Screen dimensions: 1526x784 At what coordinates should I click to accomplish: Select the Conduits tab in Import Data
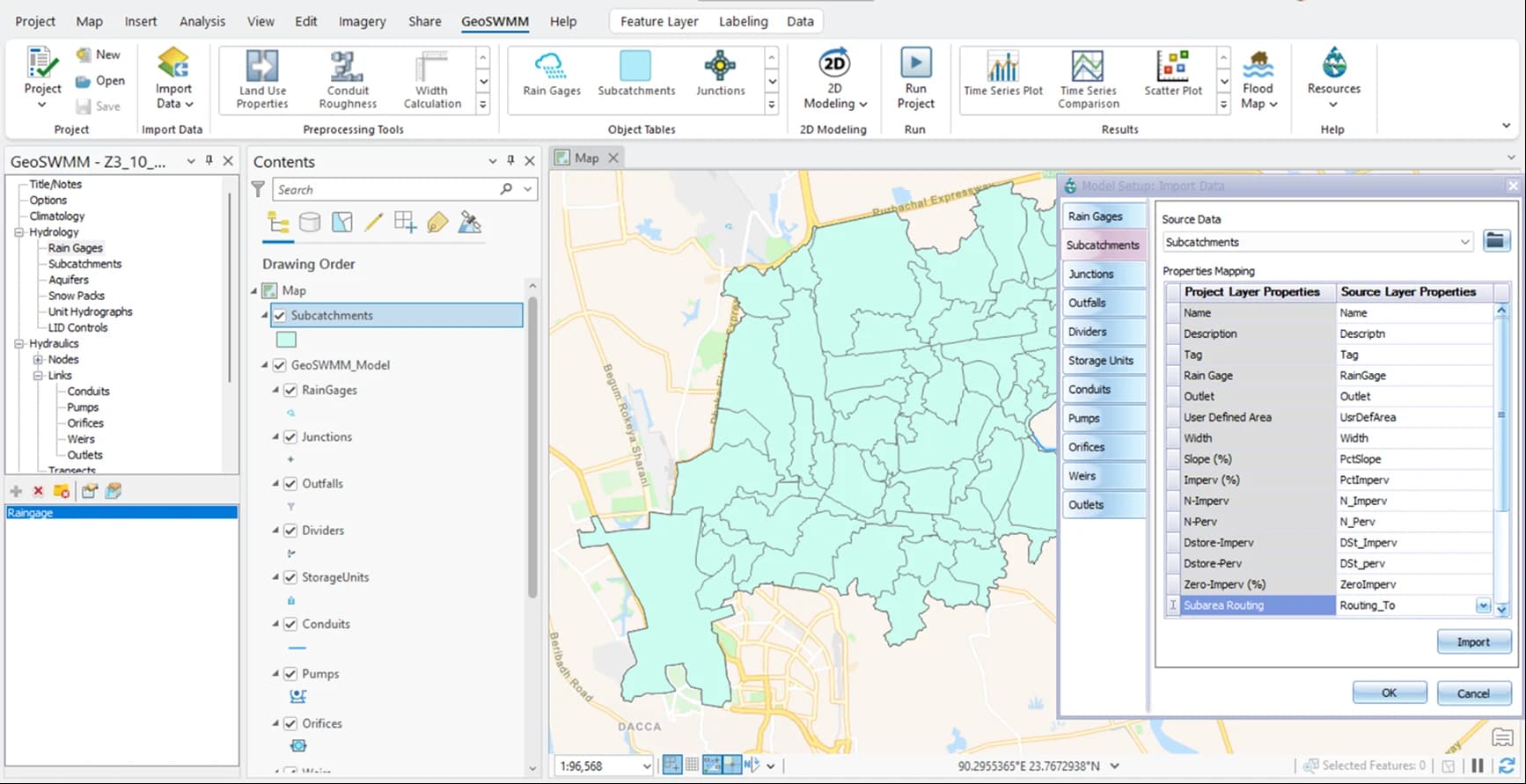tap(1104, 389)
